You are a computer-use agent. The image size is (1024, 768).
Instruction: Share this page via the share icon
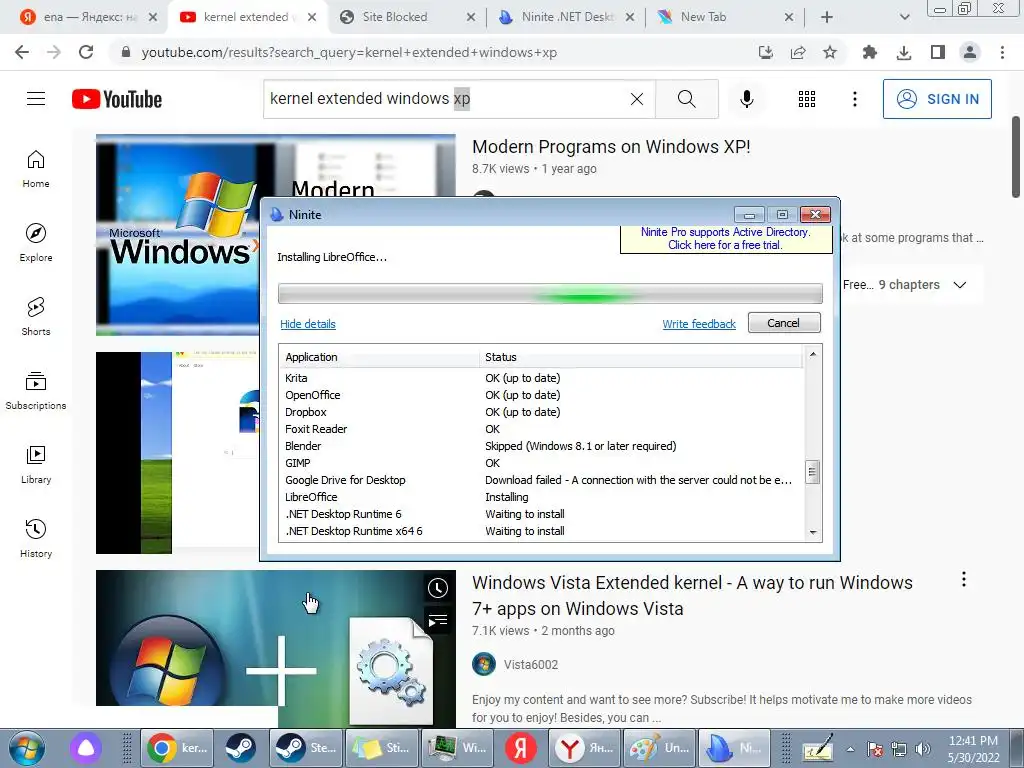pyautogui.click(x=798, y=52)
